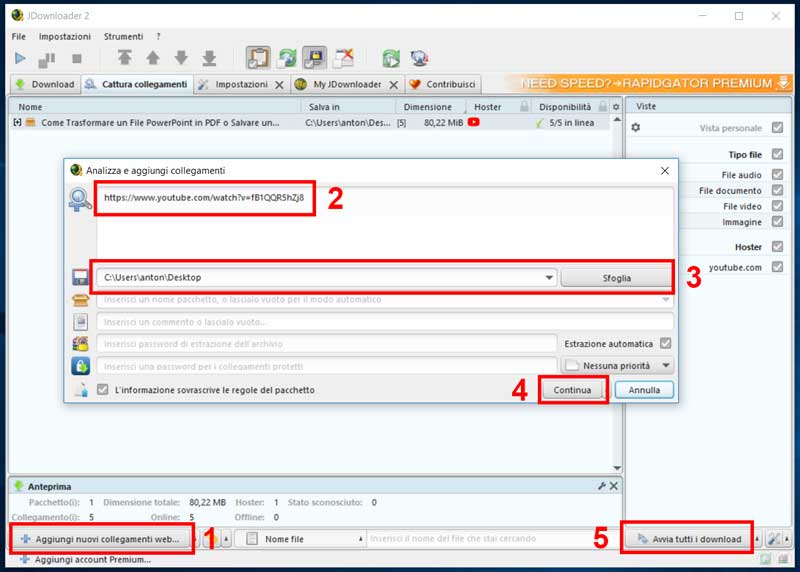Click the toolbar icon with red X

tap(343, 58)
